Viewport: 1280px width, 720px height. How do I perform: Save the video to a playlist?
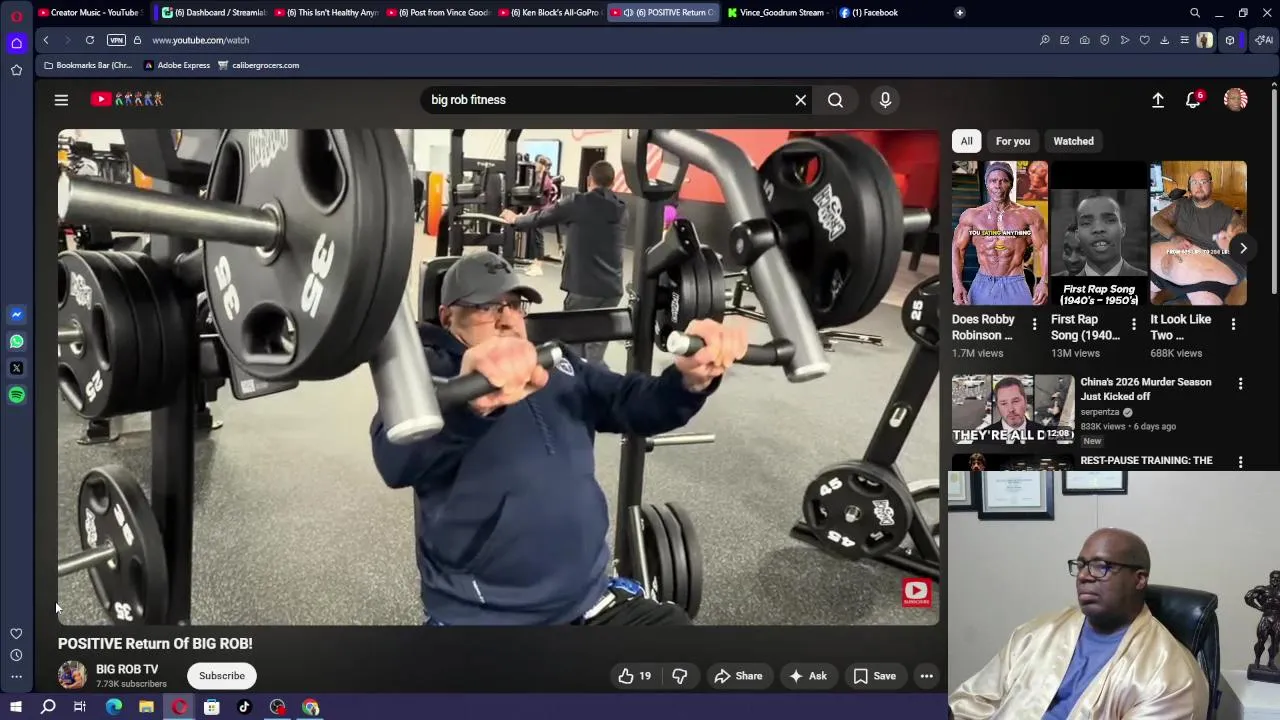point(874,676)
